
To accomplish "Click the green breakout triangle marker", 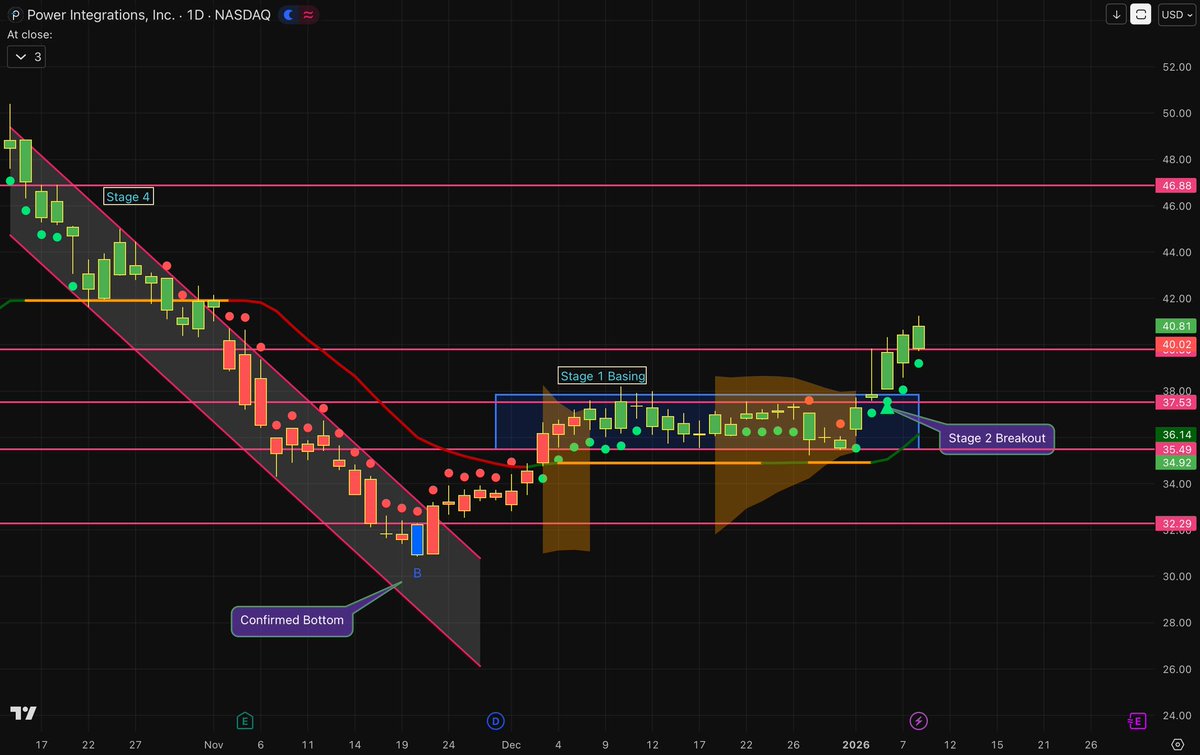I will (887, 408).
